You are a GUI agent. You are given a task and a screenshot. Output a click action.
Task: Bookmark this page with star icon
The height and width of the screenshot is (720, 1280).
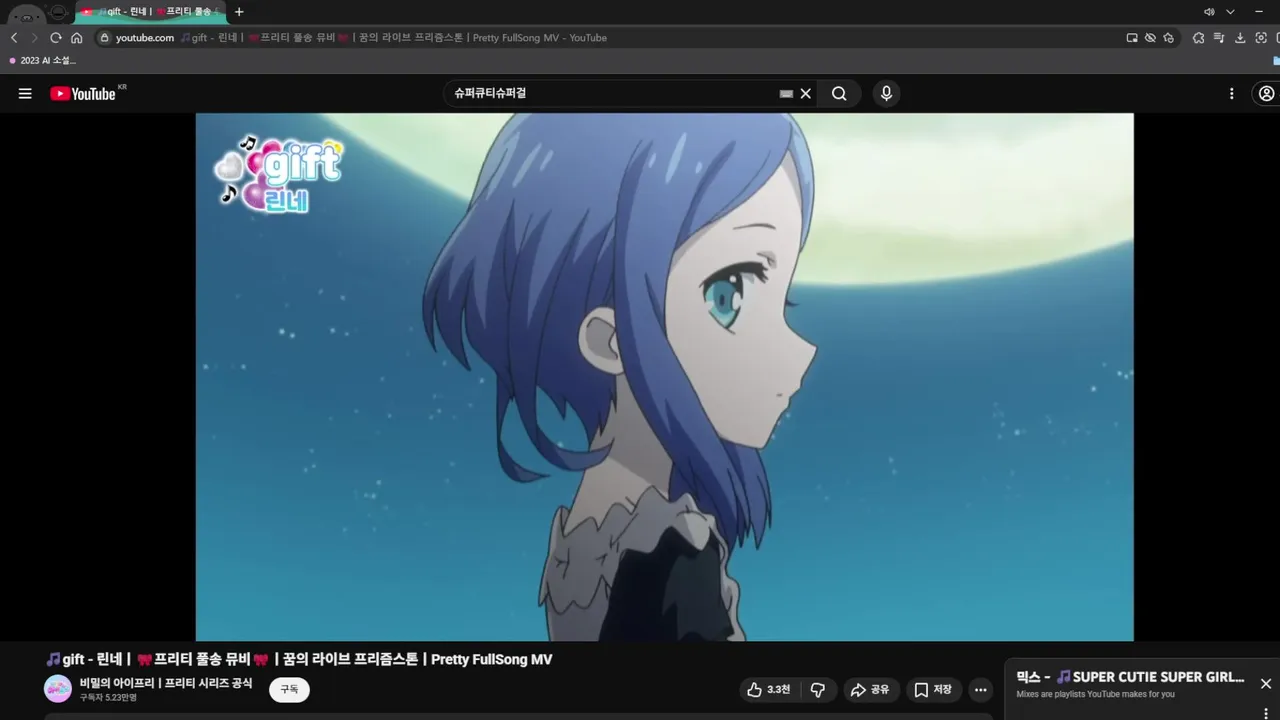click(x=1169, y=38)
